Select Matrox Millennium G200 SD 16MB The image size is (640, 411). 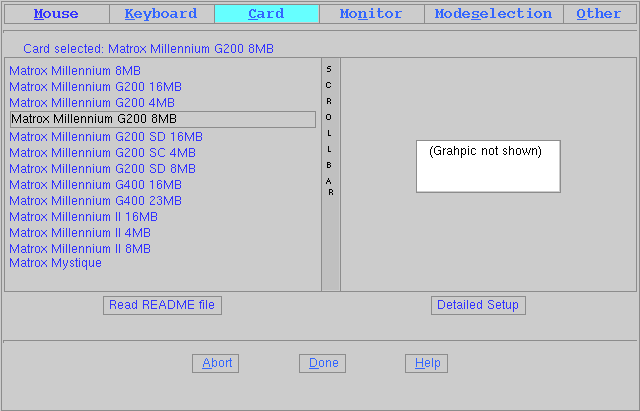click(x=106, y=137)
